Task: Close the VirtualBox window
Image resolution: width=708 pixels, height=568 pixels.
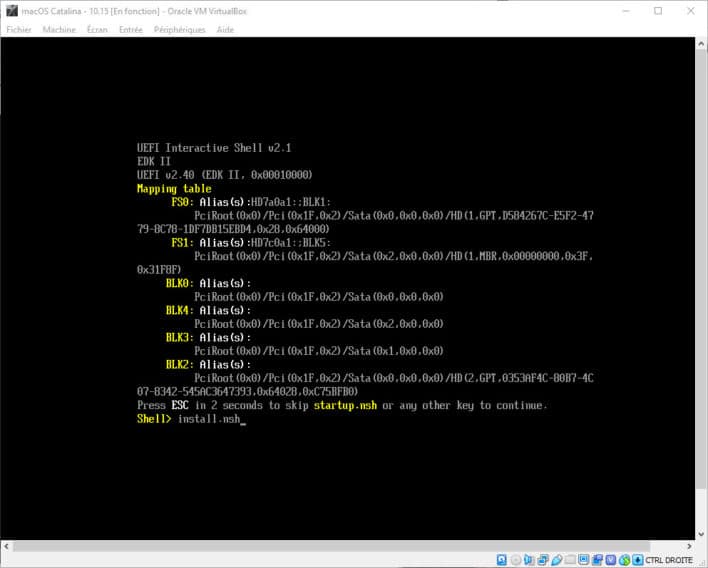Action: (x=691, y=11)
